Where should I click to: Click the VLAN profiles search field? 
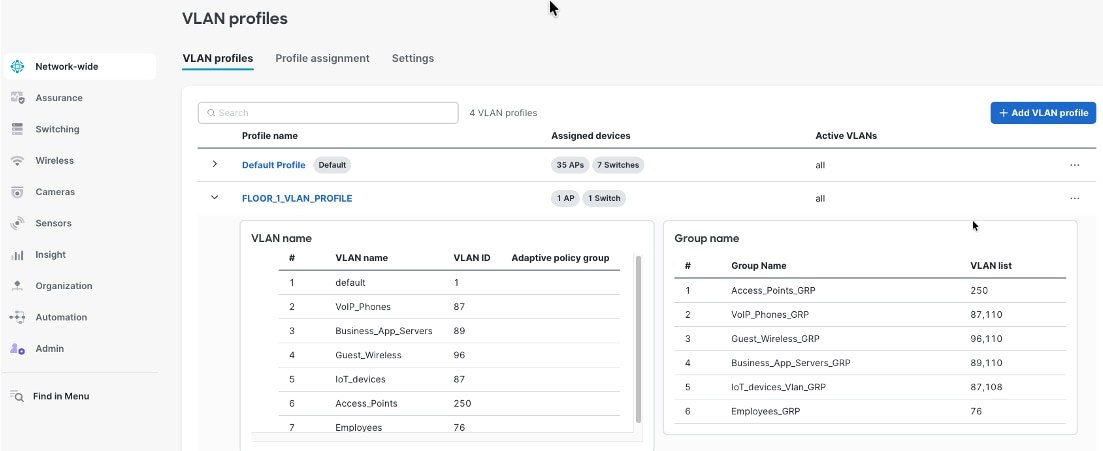coord(328,113)
